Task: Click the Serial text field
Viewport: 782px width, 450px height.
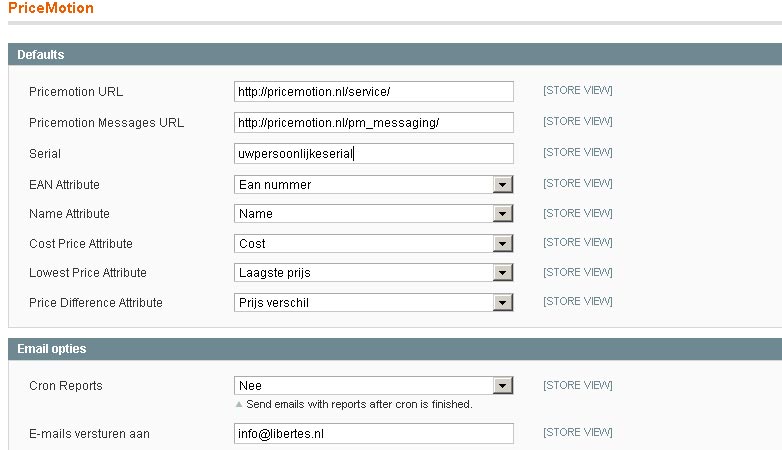Action: [x=374, y=154]
